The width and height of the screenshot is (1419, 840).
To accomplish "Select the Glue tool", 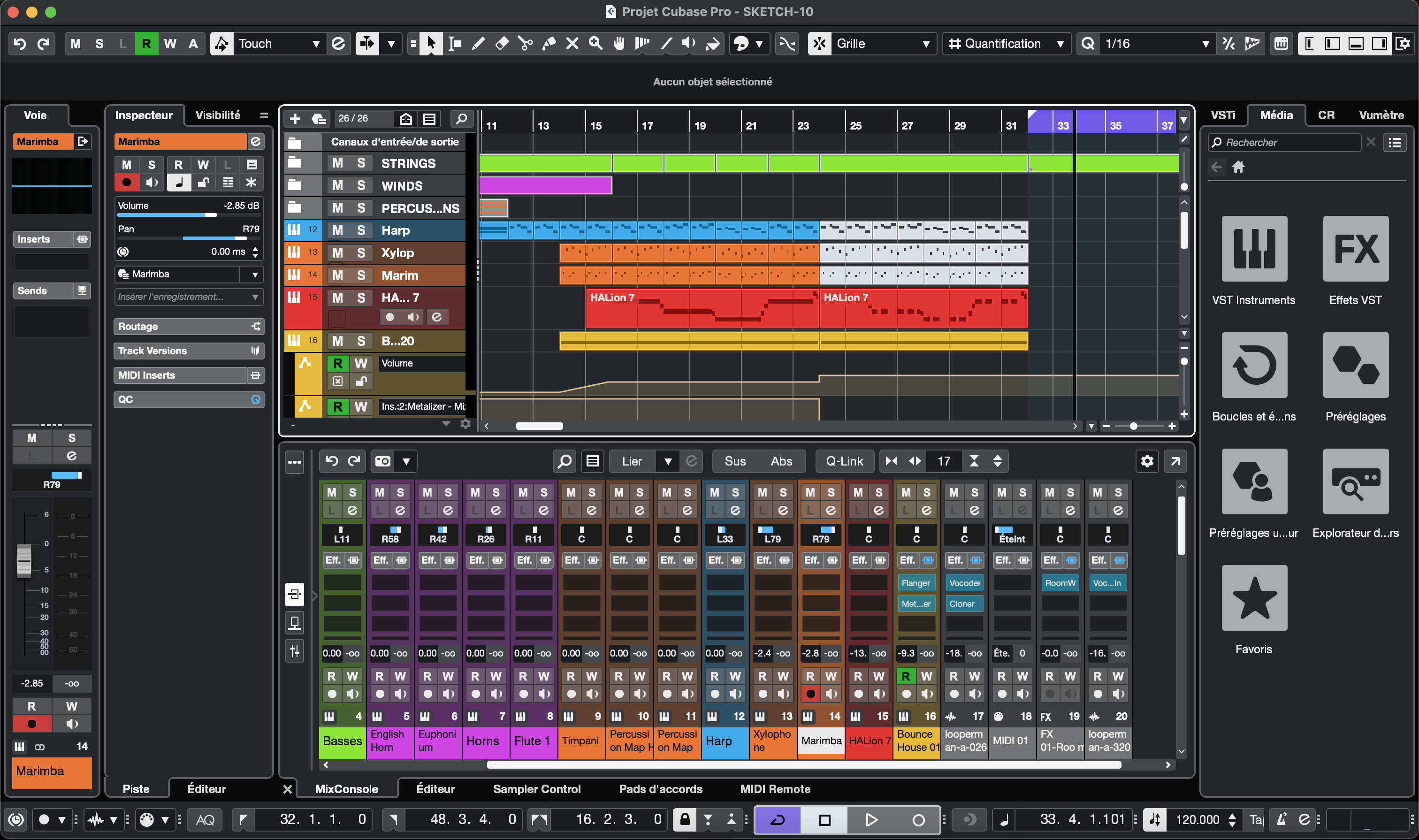I will 549,43.
